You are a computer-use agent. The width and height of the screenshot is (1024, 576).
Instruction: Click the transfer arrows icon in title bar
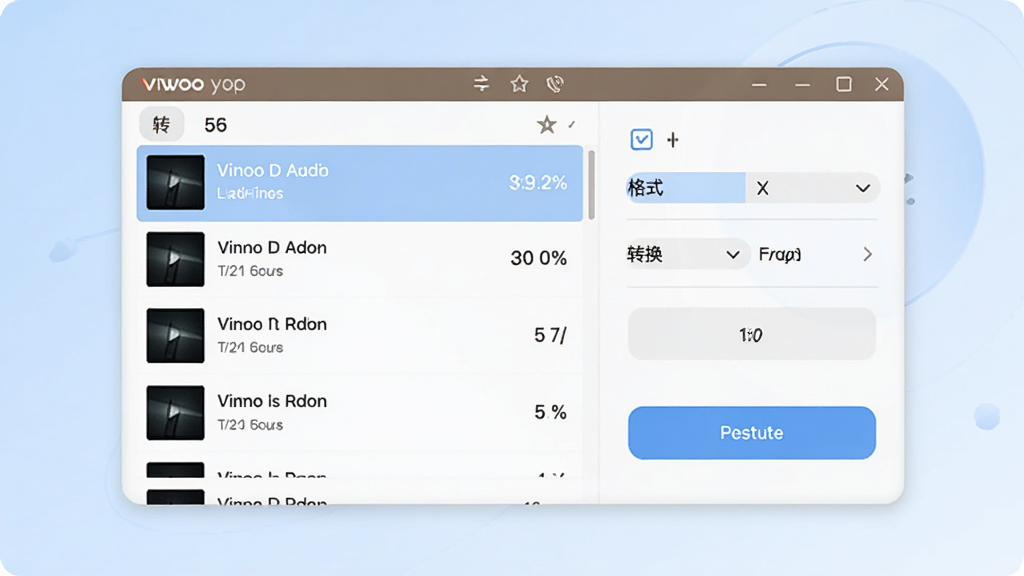coord(481,84)
